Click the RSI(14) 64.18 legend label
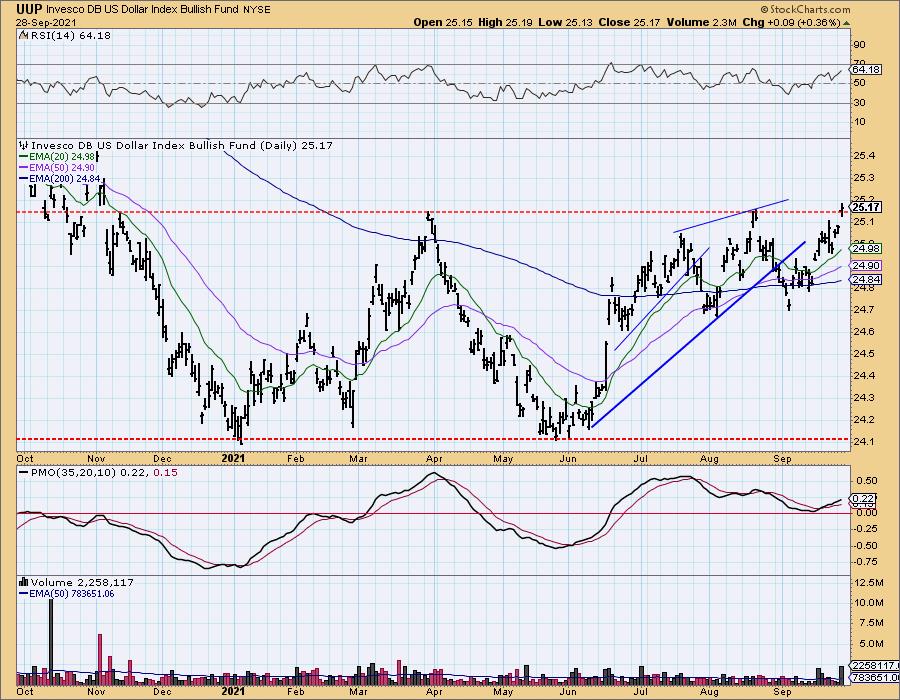Screen dimensions: 900x700 point(69,35)
